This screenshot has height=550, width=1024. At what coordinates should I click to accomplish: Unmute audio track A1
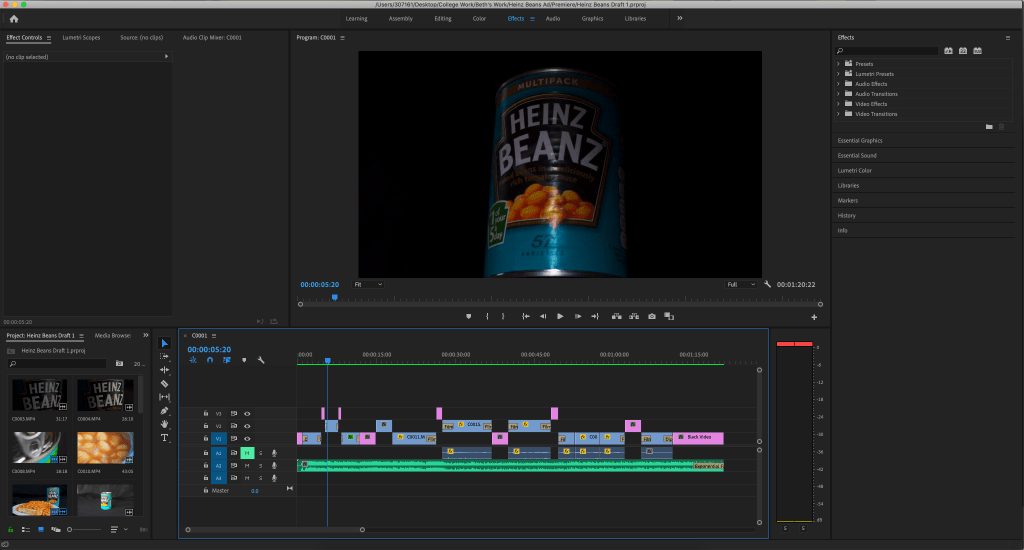point(247,453)
